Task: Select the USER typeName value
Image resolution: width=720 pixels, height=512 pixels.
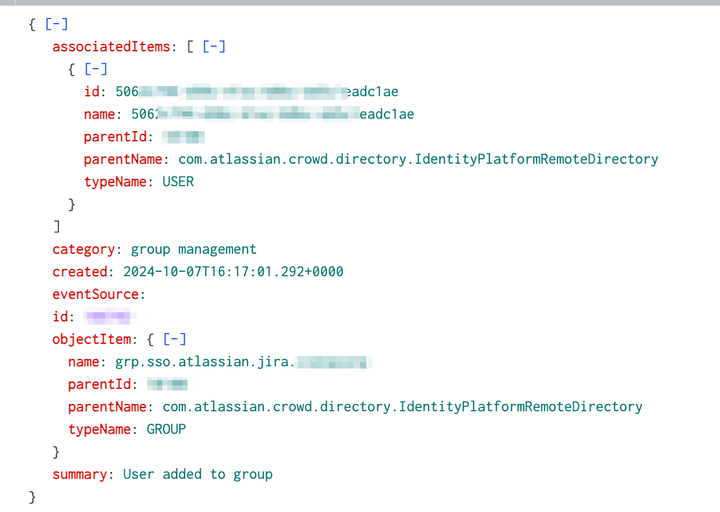Action: (178, 182)
